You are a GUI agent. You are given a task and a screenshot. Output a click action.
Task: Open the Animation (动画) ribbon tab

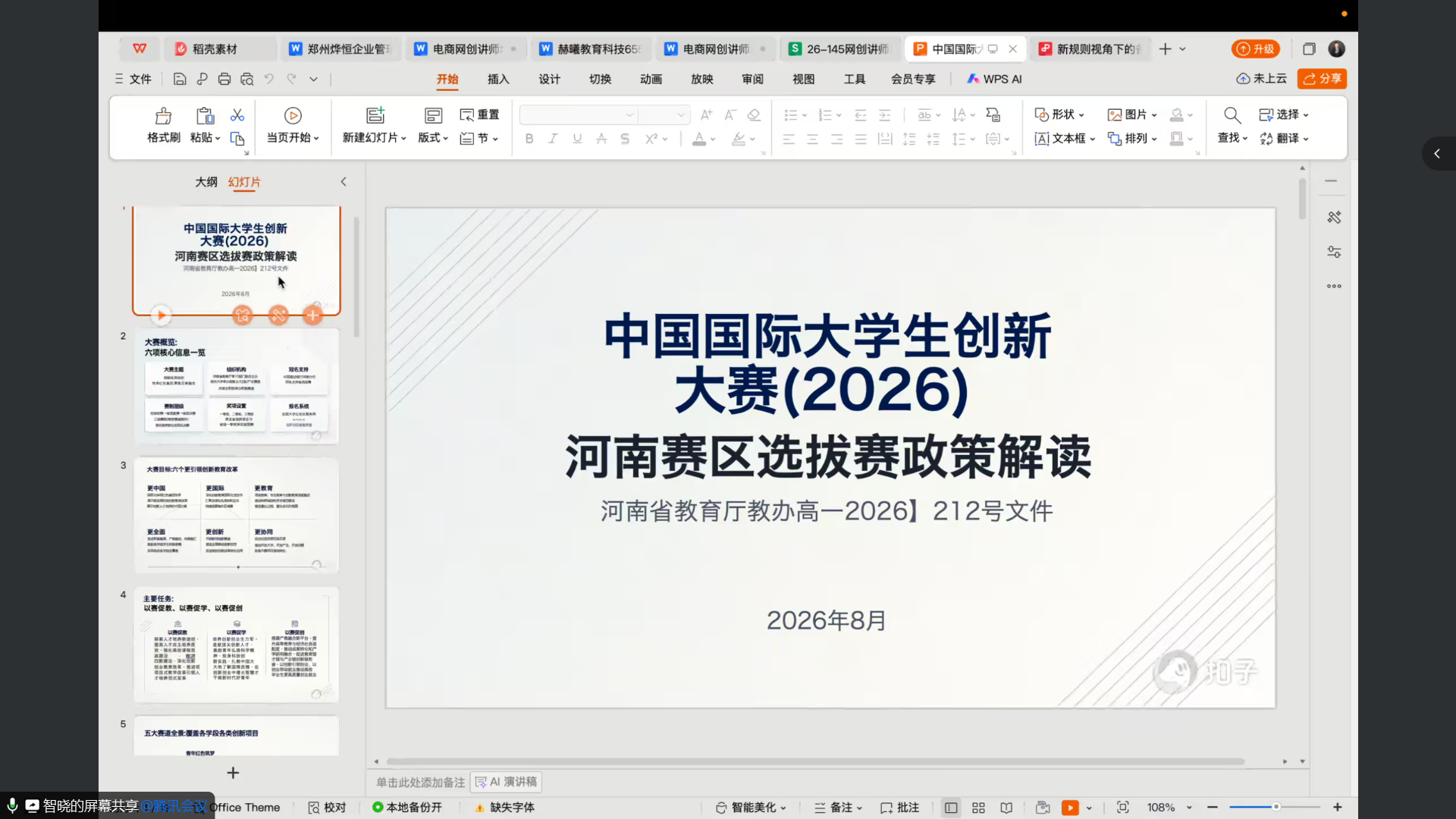pyautogui.click(x=651, y=80)
